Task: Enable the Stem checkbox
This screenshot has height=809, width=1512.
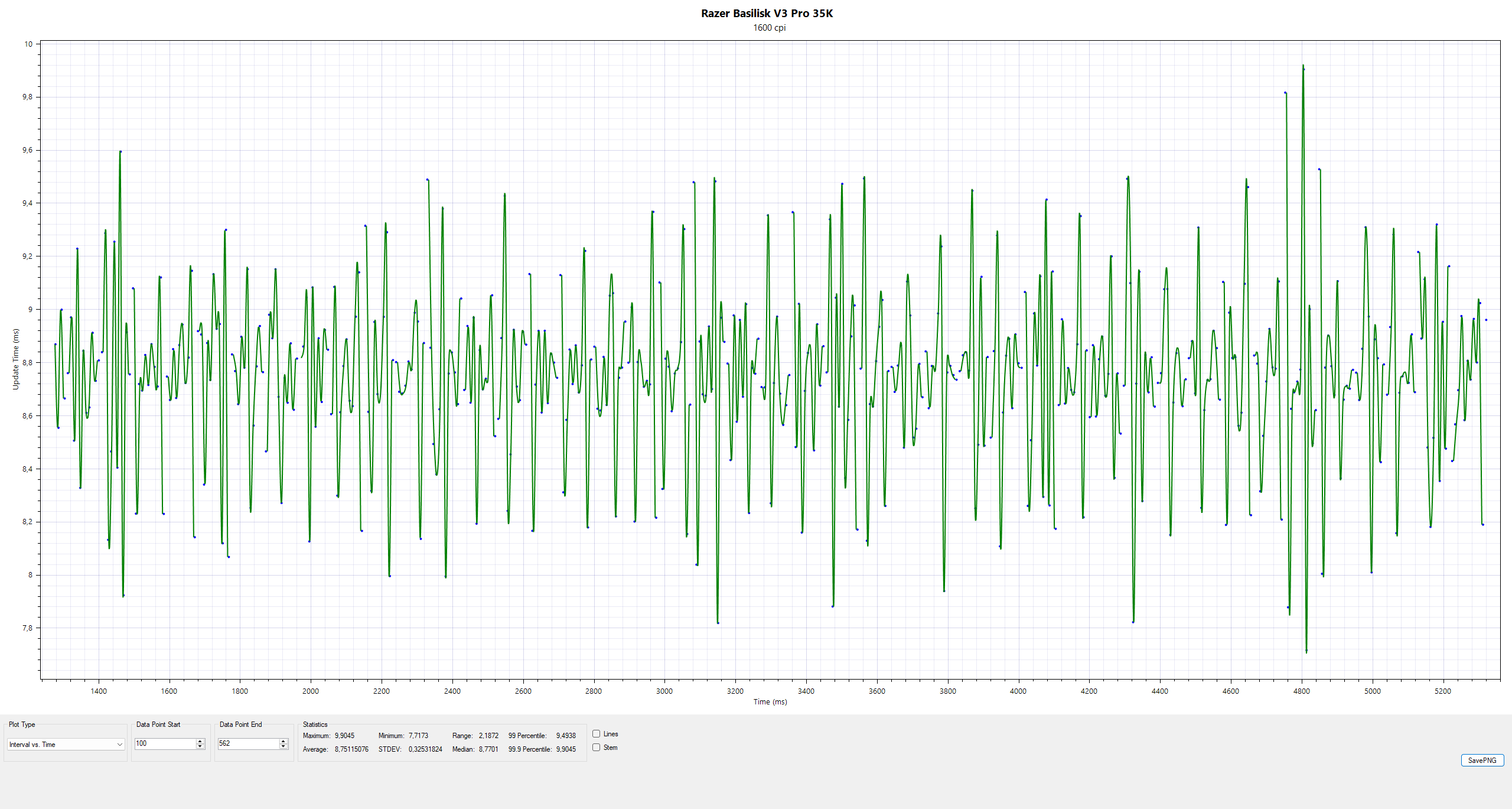Action: point(597,748)
